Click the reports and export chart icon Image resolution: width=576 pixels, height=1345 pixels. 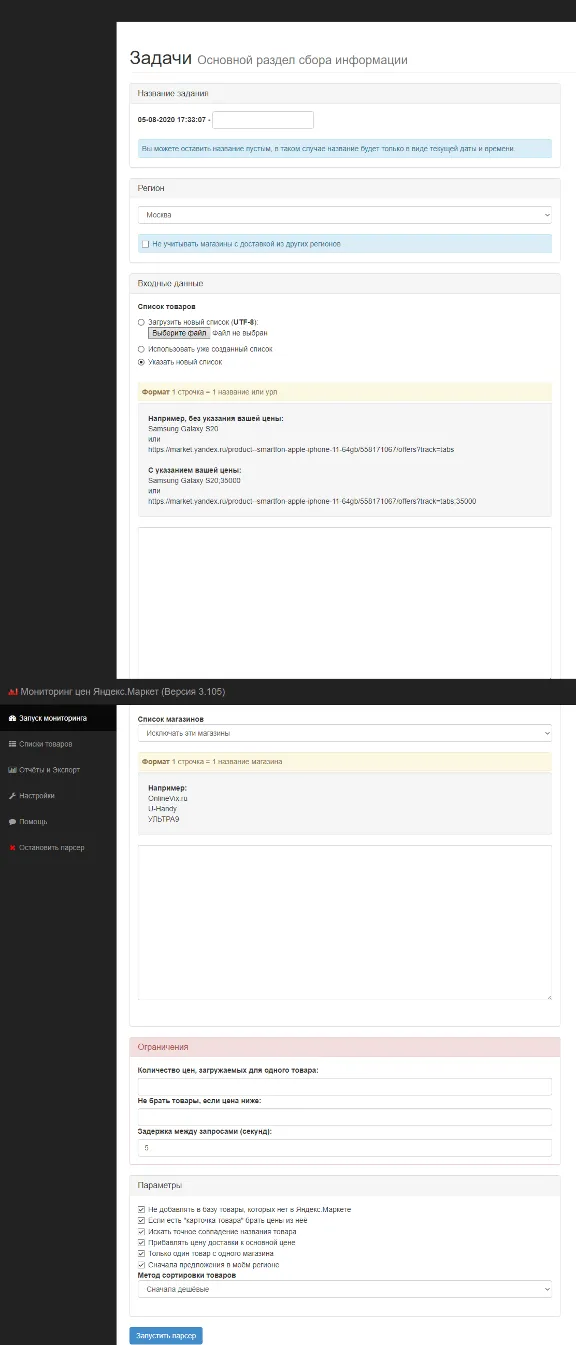11,770
